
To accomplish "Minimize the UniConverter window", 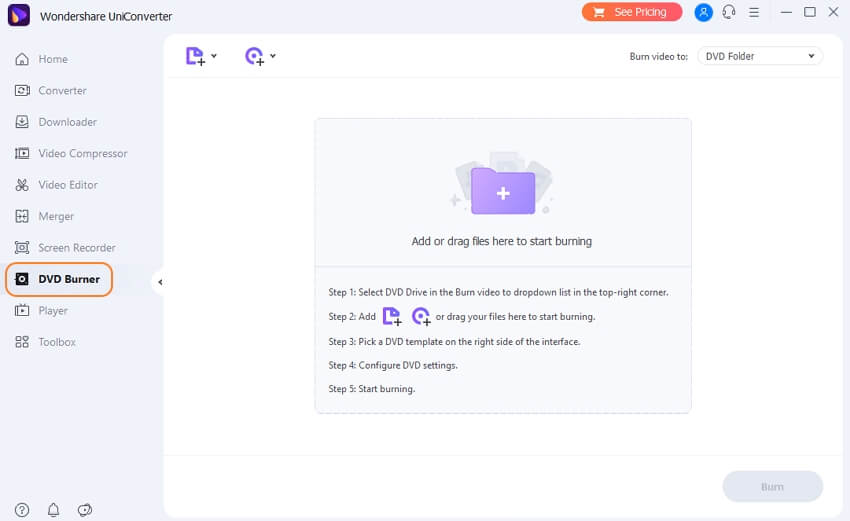I will pos(786,12).
